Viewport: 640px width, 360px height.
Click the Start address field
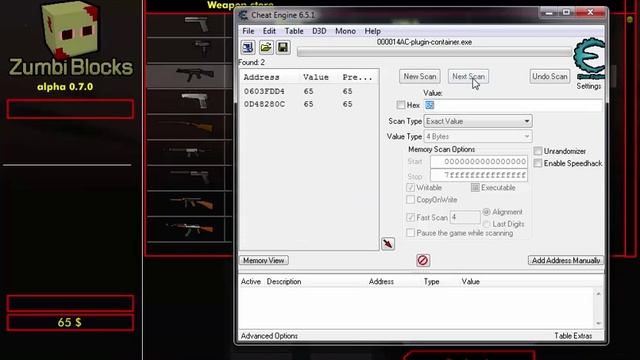point(478,162)
